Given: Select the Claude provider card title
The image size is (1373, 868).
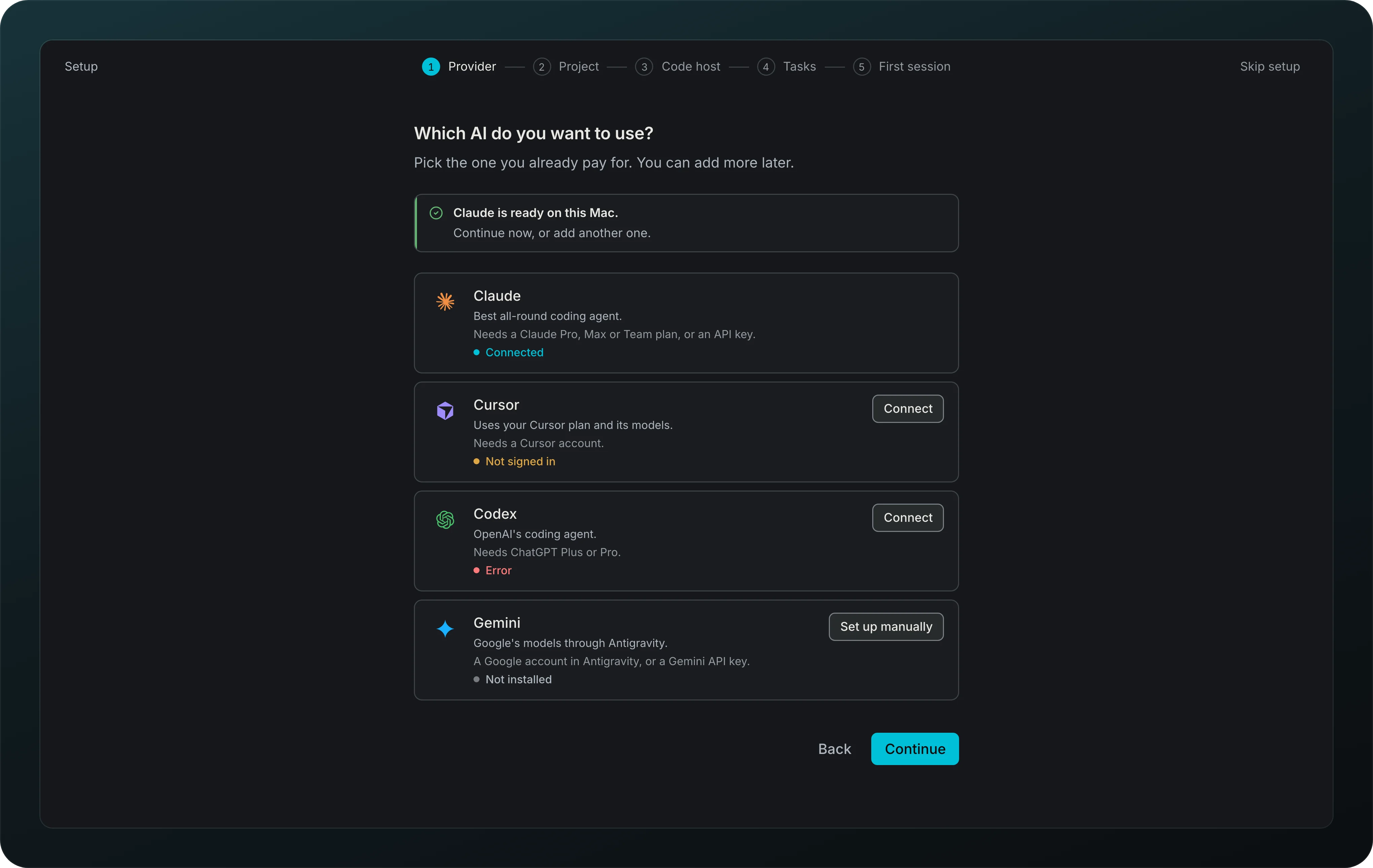Looking at the screenshot, I should click(x=497, y=296).
